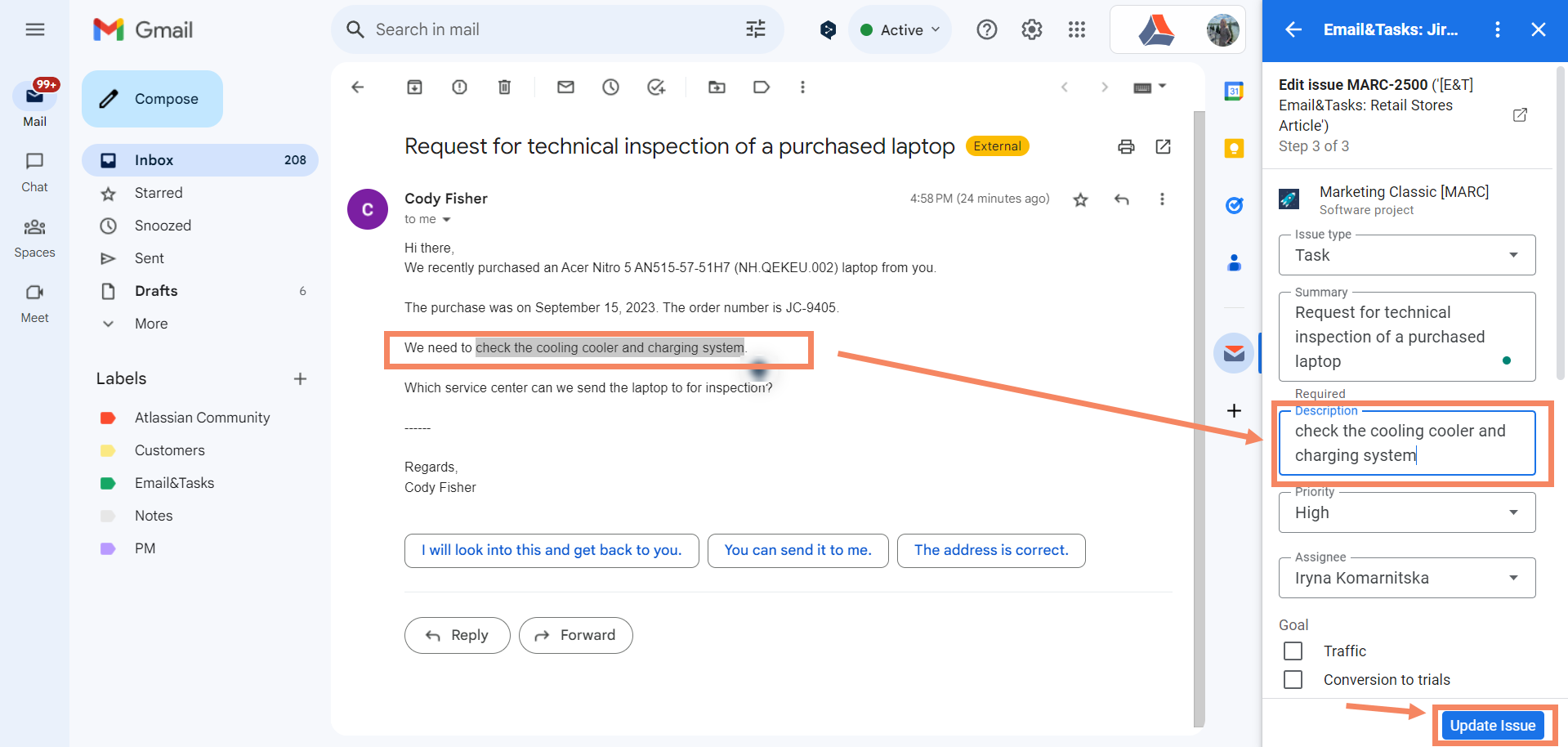
Task: Enable the Traffic goal checkbox
Action: tap(1293, 651)
